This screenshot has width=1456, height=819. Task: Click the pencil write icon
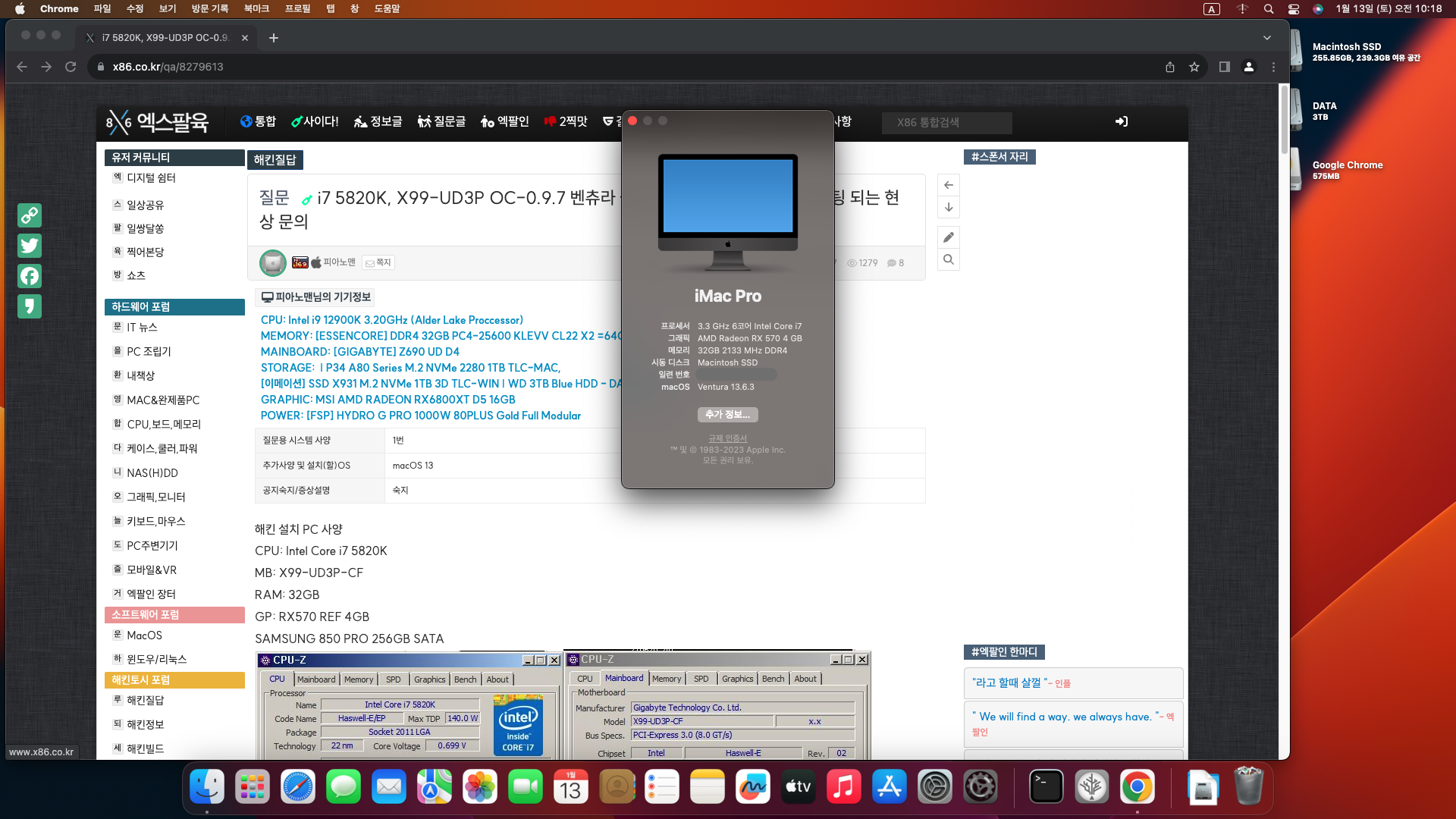tap(949, 237)
